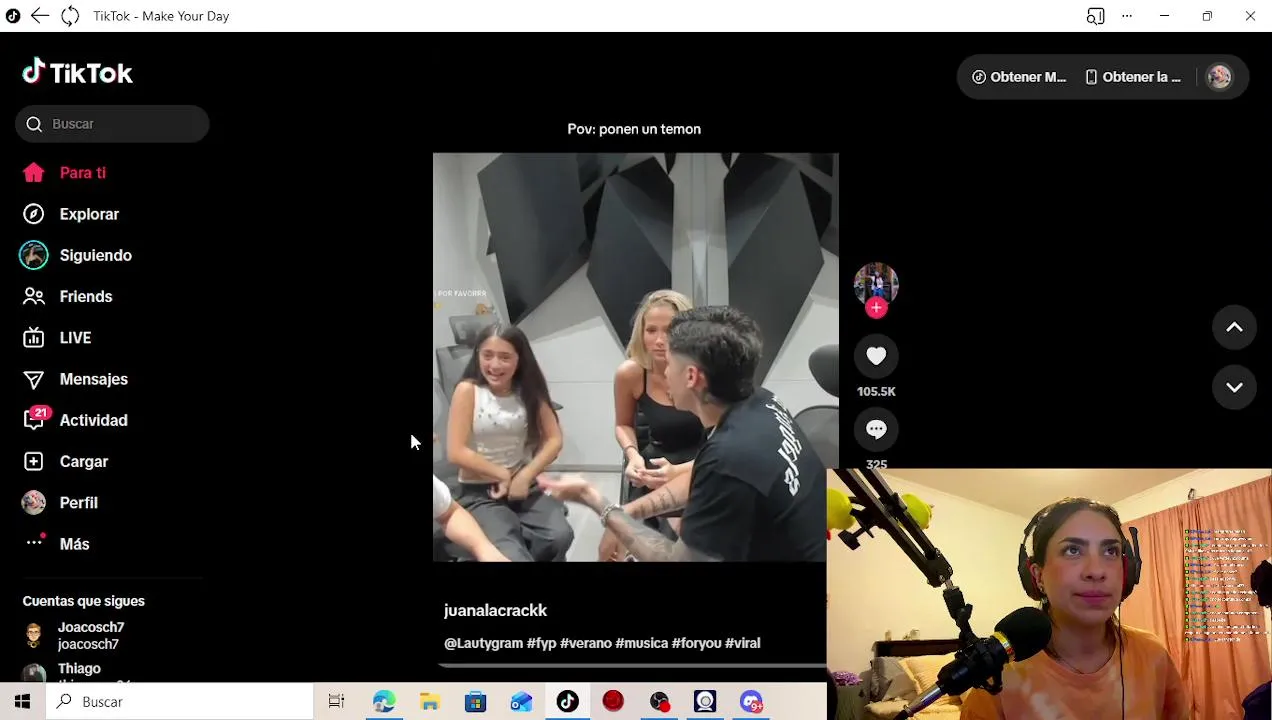1272x720 pixels.
Task: Click the Buscar search field in TikTok
Action: [x=112, y=124]
